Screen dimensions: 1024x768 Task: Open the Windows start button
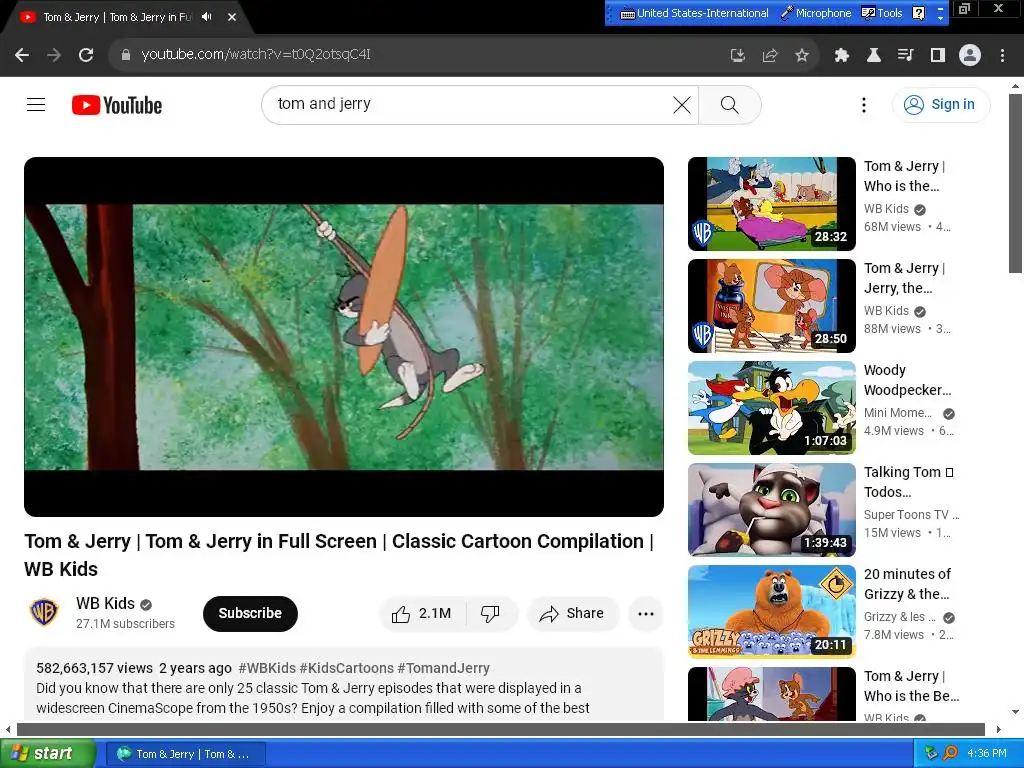[x=47, y=754]
